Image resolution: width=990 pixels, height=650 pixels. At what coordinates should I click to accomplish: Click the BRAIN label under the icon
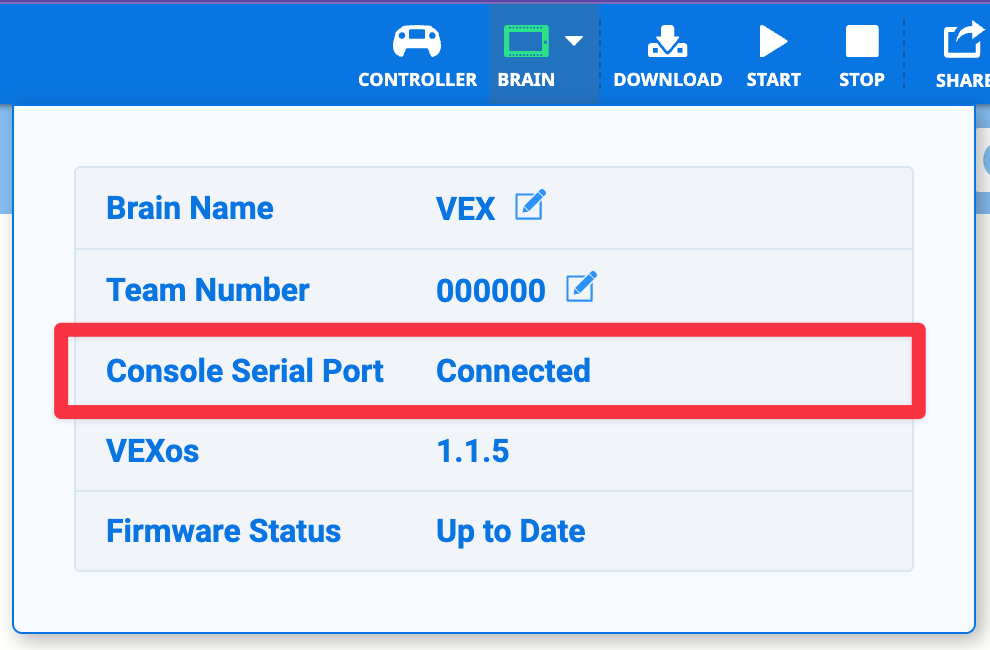(526, 80)
